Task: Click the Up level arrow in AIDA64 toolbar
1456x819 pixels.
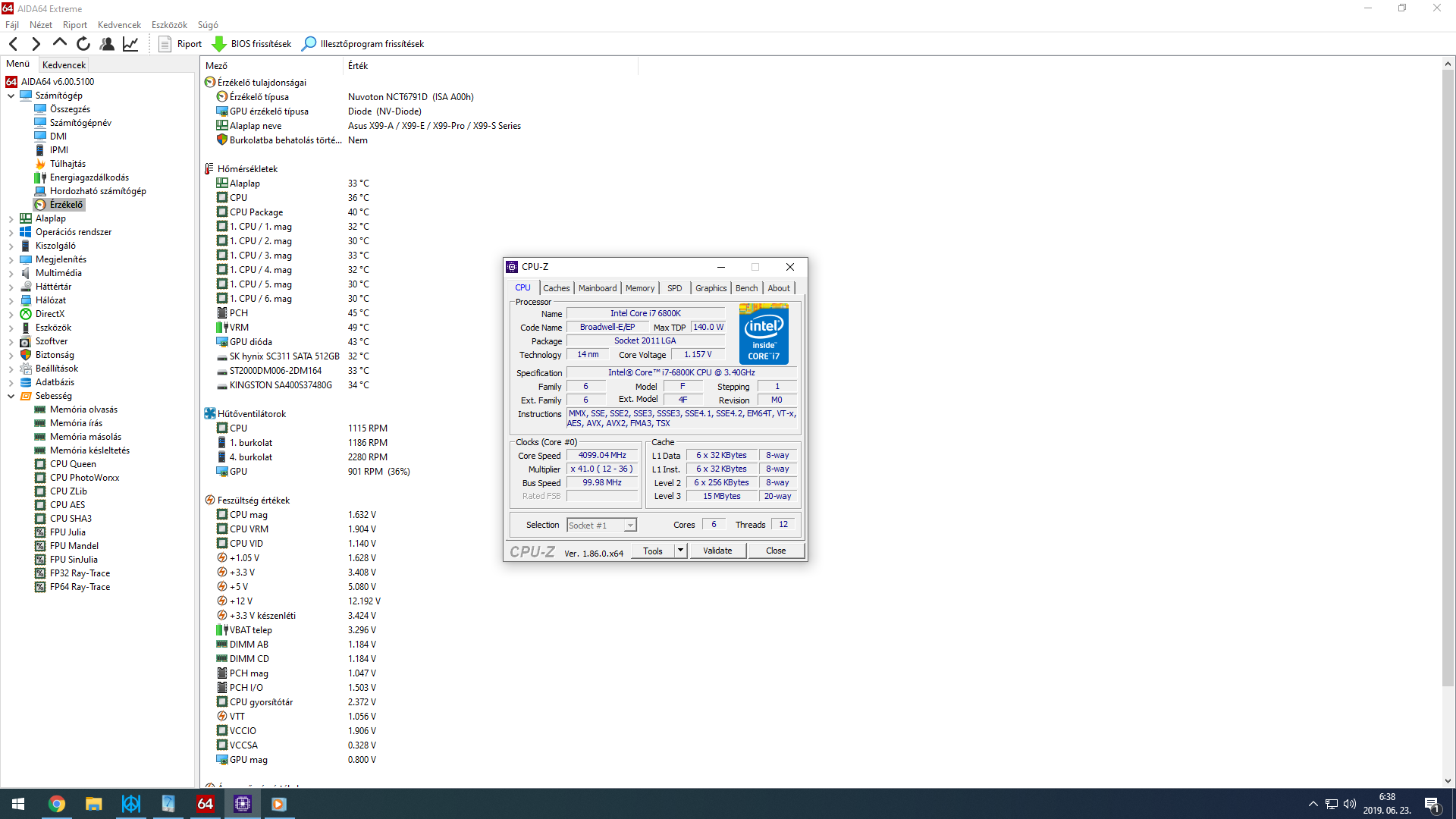Action: click(x=59, y=44)
